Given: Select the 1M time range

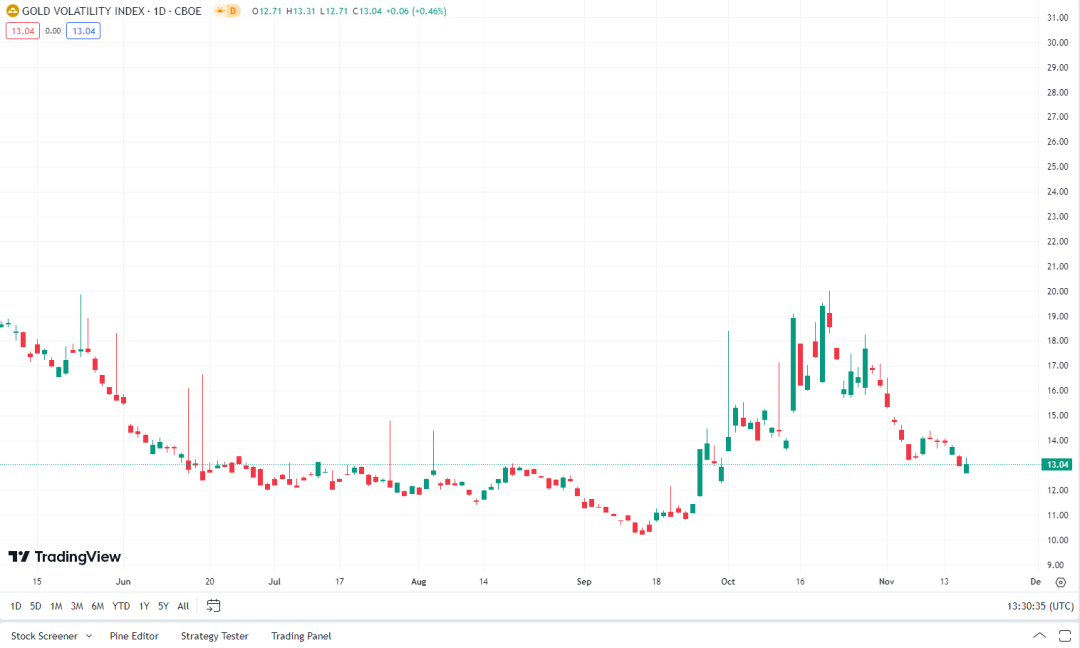Looking at the screenshot, I should (56, 606).
